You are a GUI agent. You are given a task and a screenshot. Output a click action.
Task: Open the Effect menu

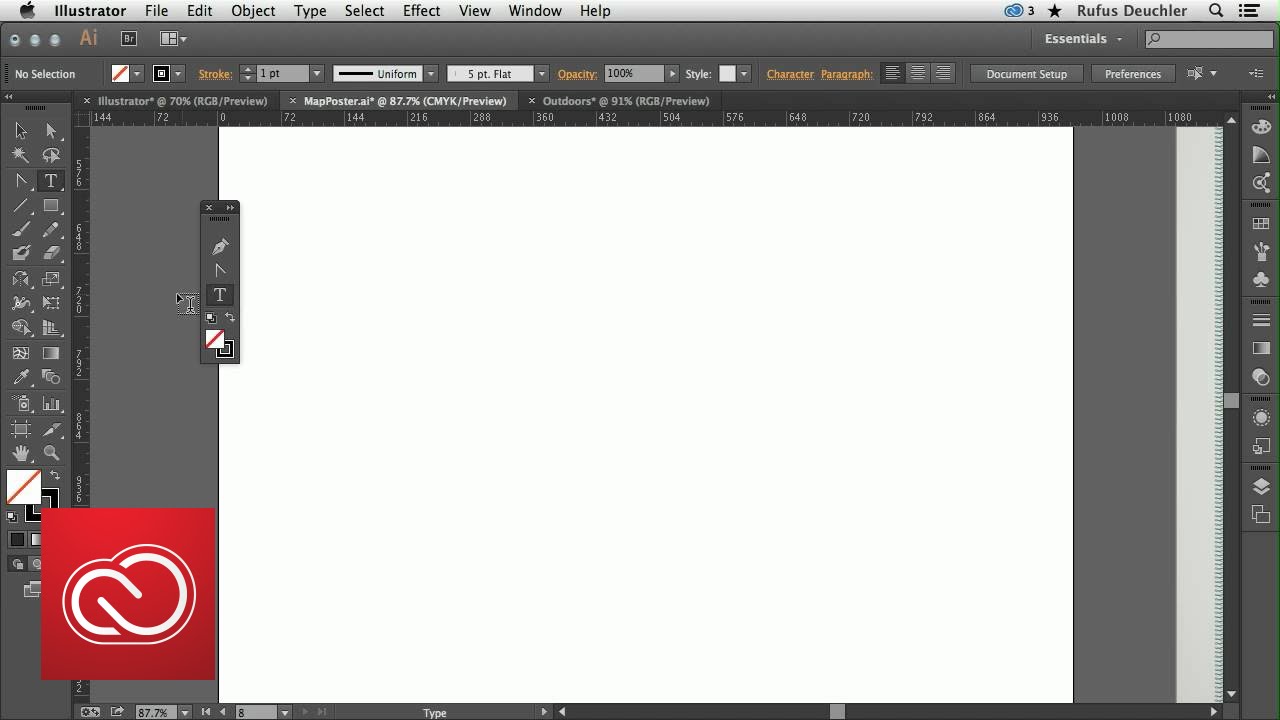422,11
